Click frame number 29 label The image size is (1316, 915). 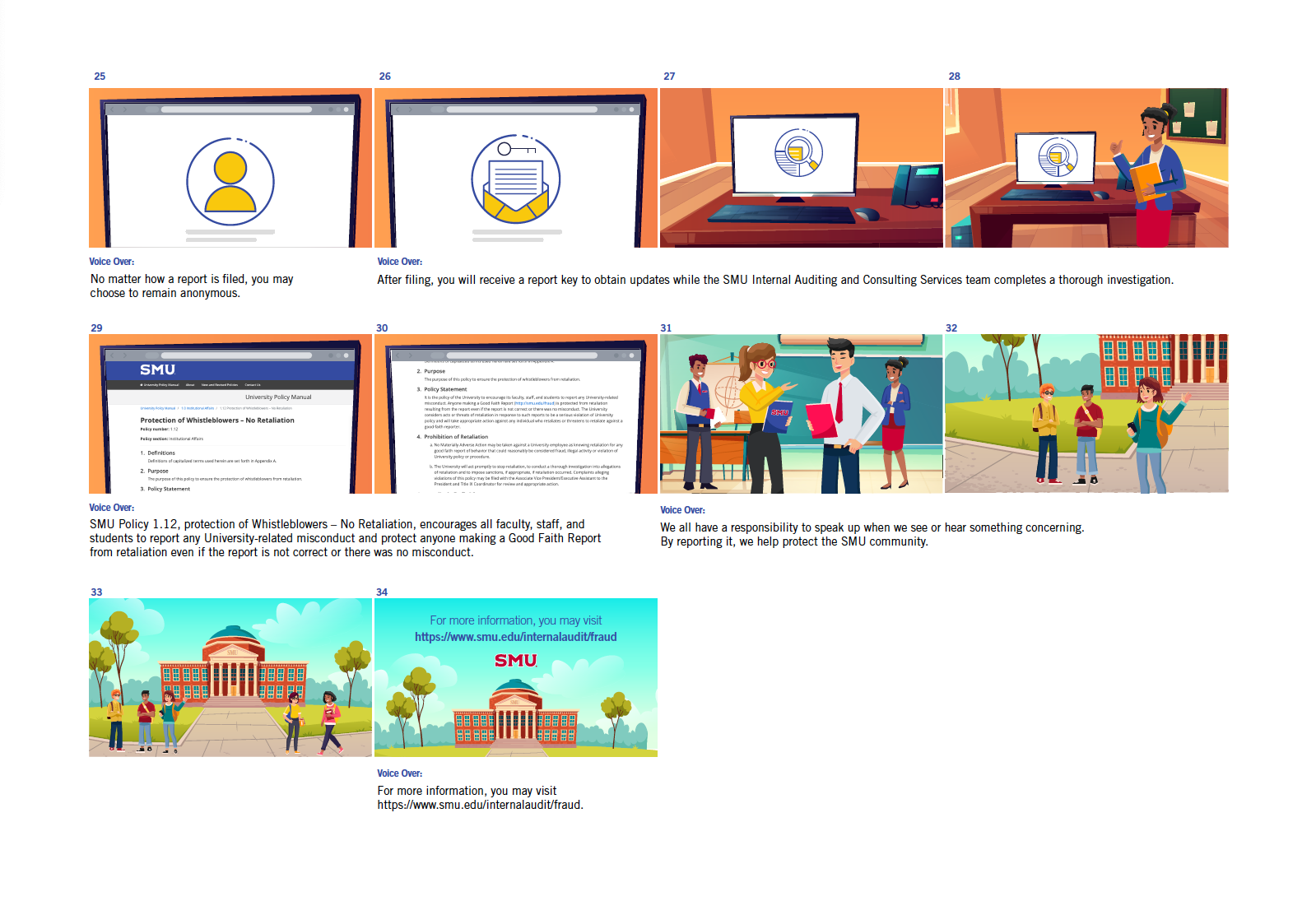point(96,328)
